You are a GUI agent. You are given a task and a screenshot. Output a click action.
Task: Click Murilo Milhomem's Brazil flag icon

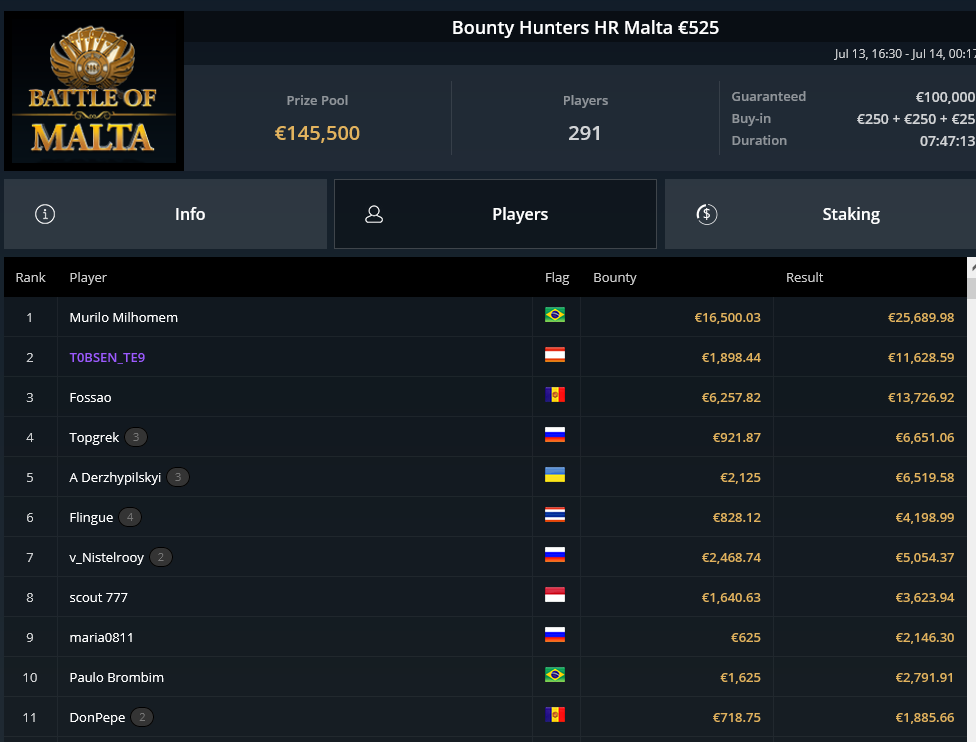pos(555,315)
